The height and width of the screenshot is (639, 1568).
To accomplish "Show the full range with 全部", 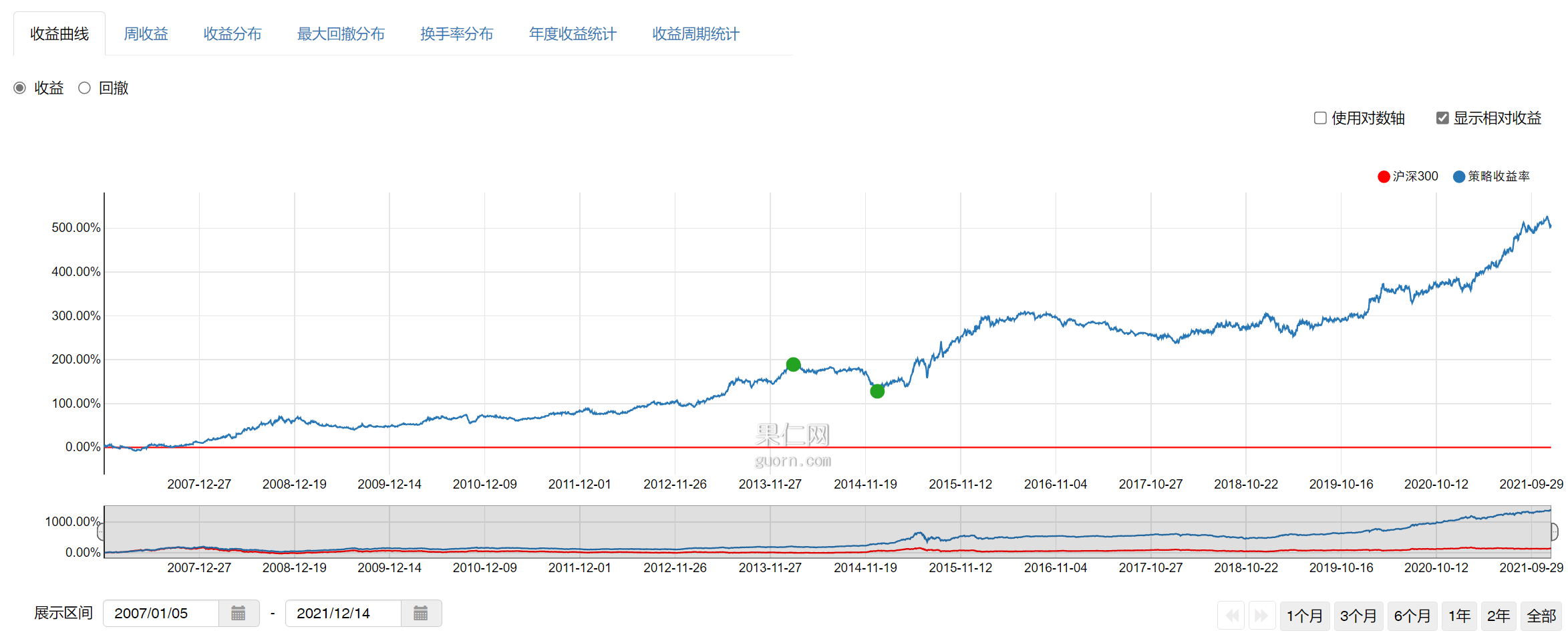I will coord(1541,616).
